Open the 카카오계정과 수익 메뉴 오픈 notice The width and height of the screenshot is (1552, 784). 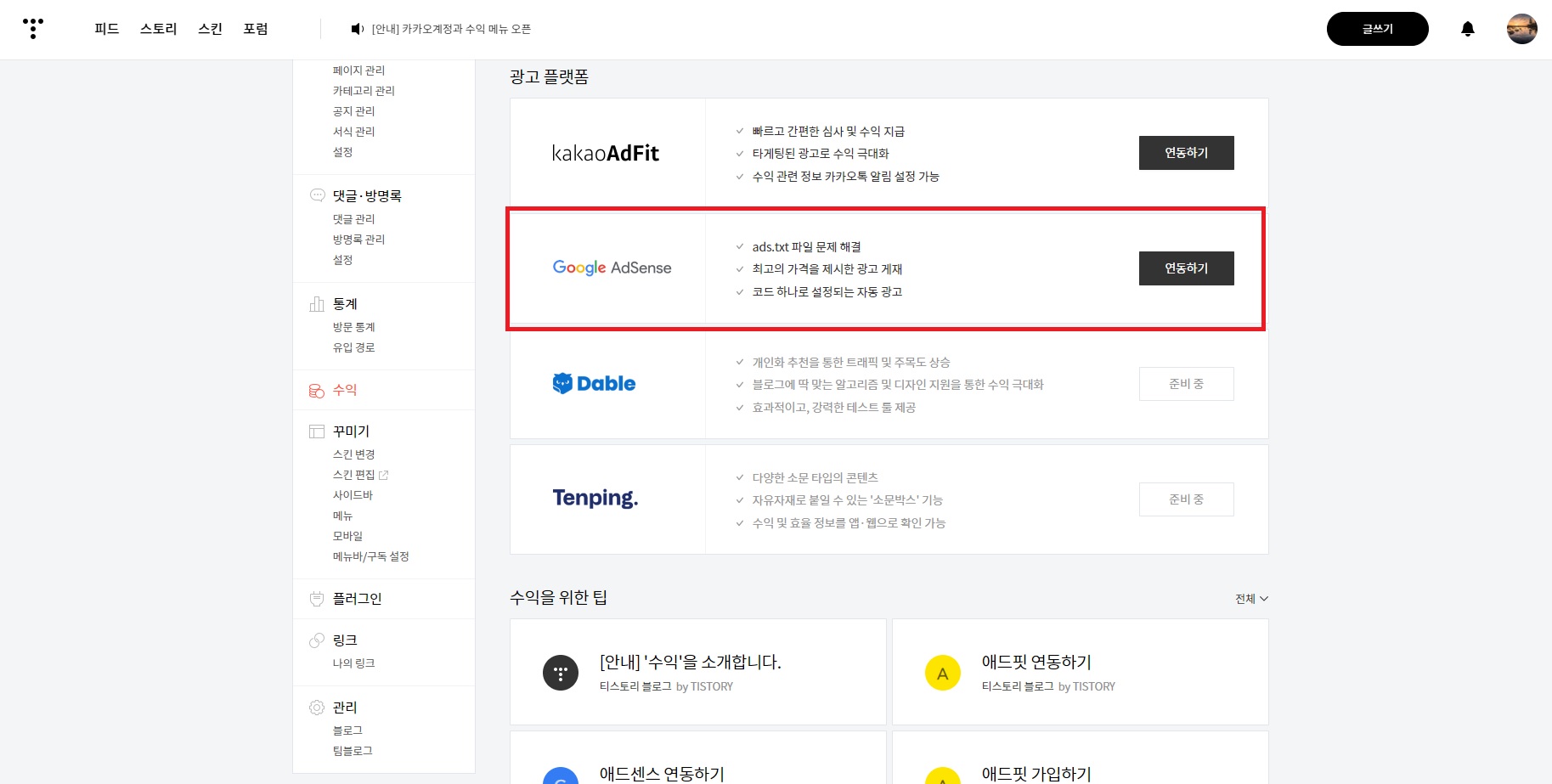451,29
